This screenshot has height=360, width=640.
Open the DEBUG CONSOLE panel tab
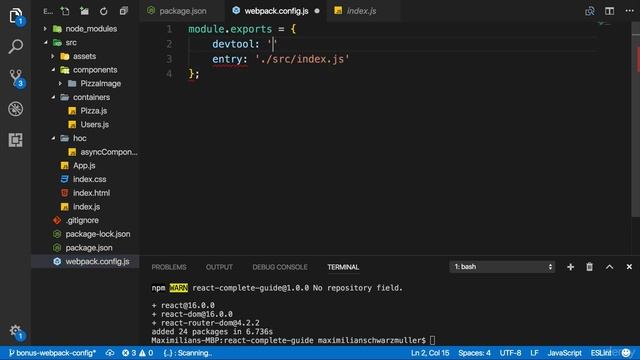[280, 267]
